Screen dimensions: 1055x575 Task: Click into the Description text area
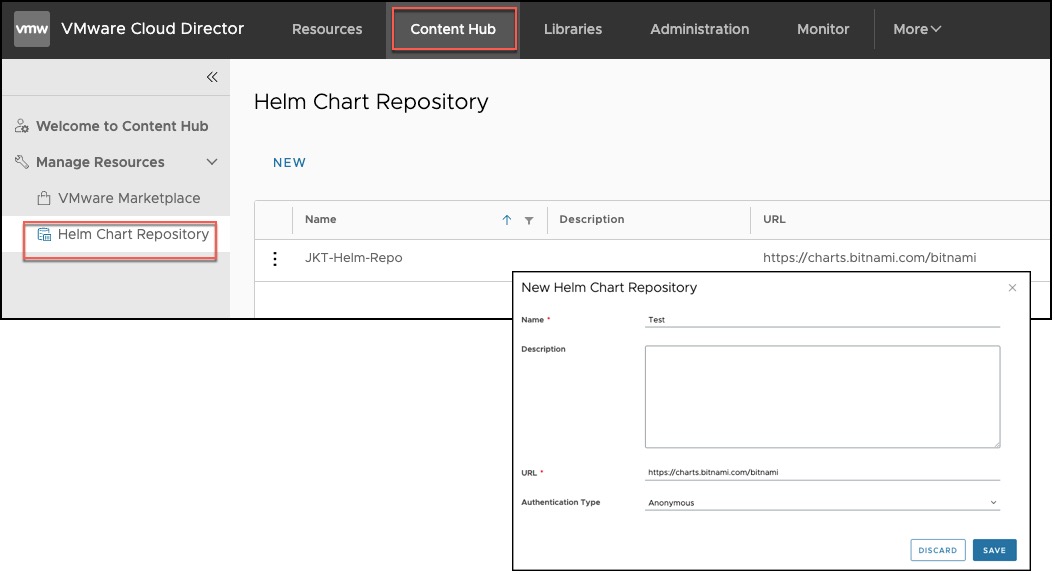tap(822, 396)
